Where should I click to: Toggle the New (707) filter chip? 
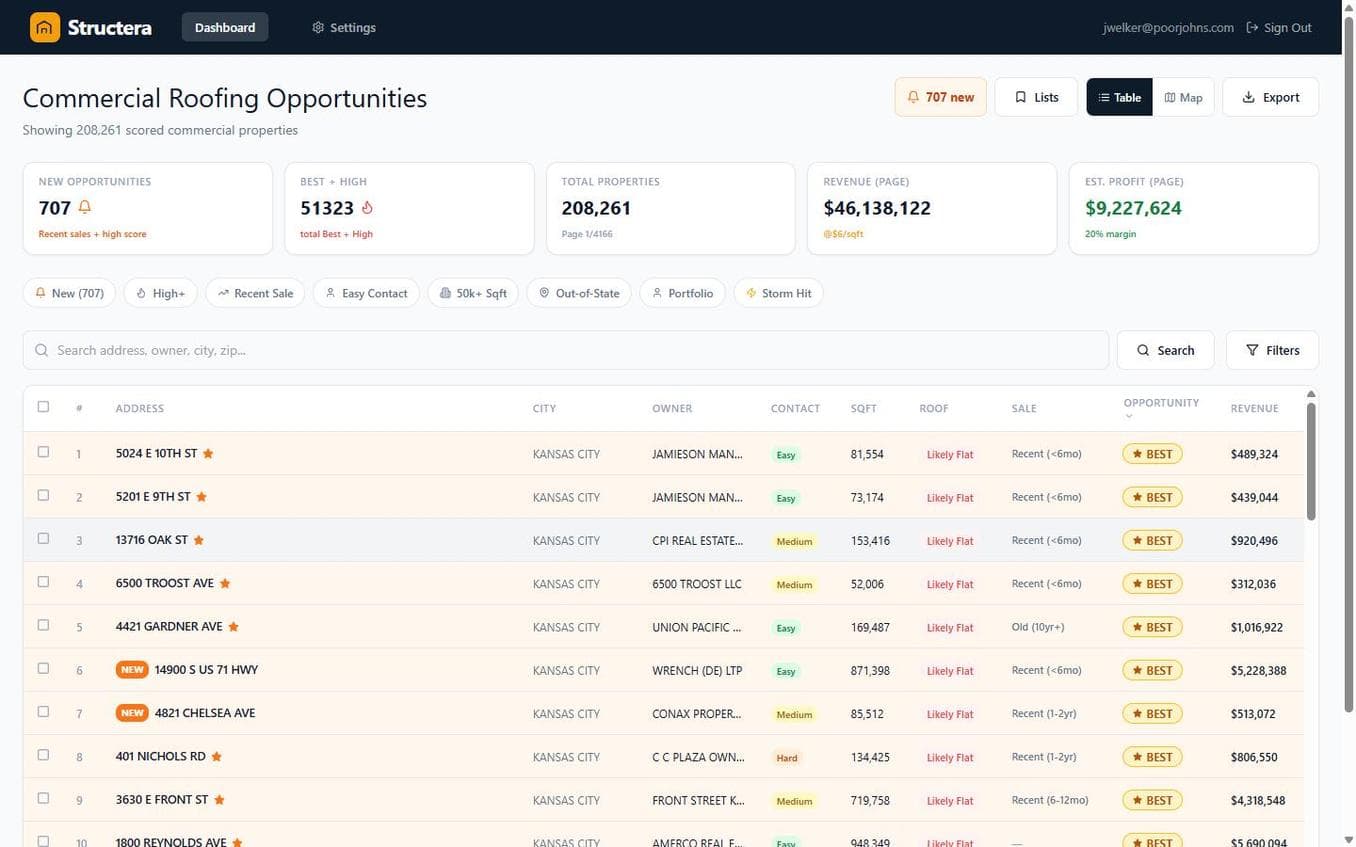pos(68,293)
